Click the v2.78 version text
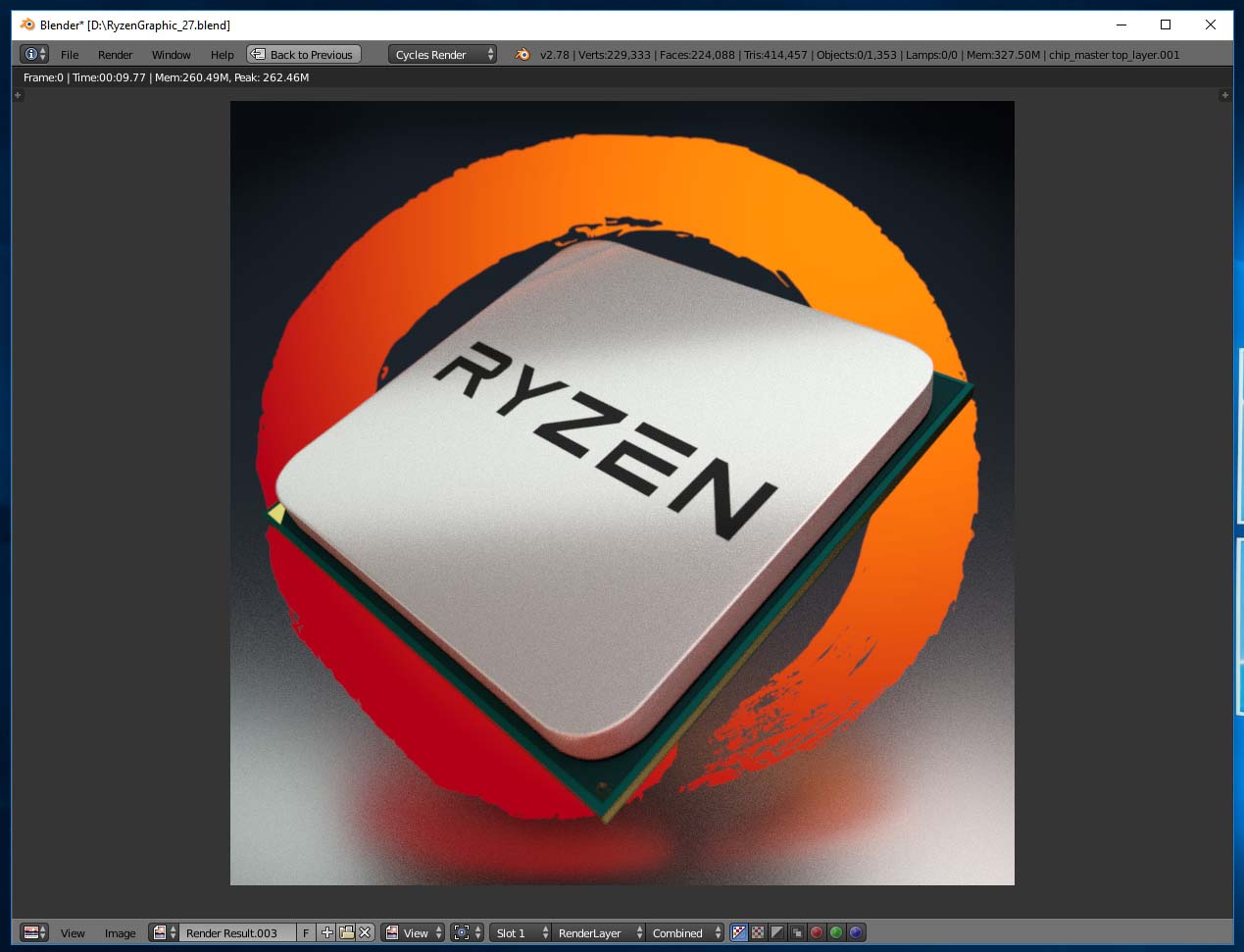Screen dimensions: 1244x952 (555, 55)
